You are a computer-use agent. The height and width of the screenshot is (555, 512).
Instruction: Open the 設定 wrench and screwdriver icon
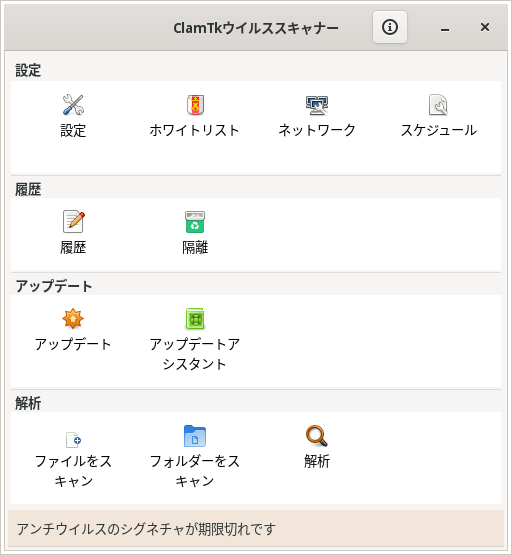pyautogui.click(x=73, y=105)
